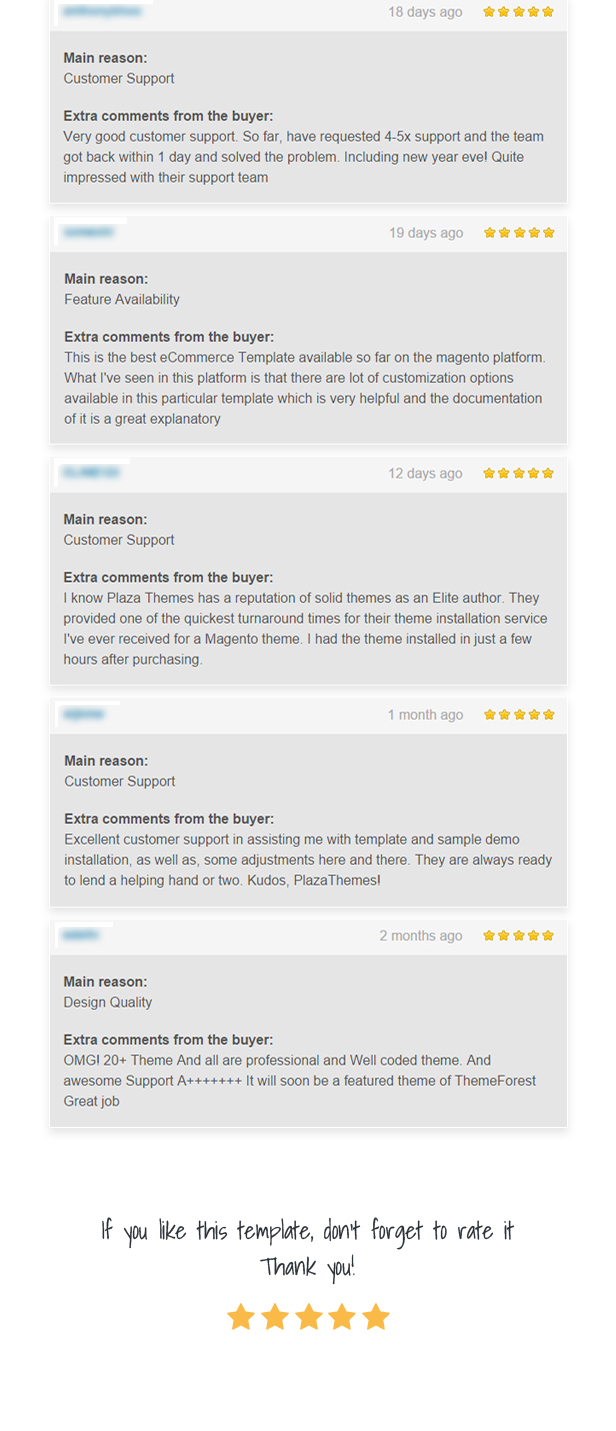616x1431 pixels.
Task: Click the '18 days ago' timestamp
Action: click(425, 12)
